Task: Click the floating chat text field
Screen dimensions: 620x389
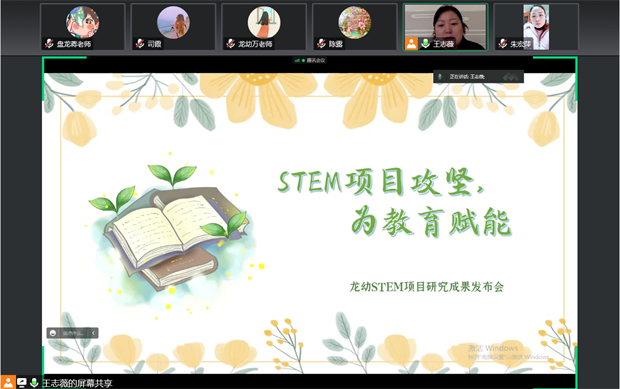Action: pyautogui.click(x=73, y=333)
